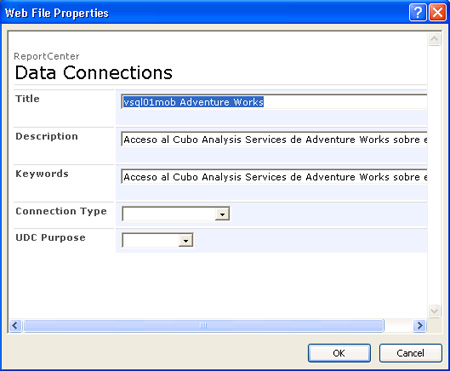The height and width of the screenshot is (371, 450).
Task: Click the Description label
Action: [x=47, y=136]
